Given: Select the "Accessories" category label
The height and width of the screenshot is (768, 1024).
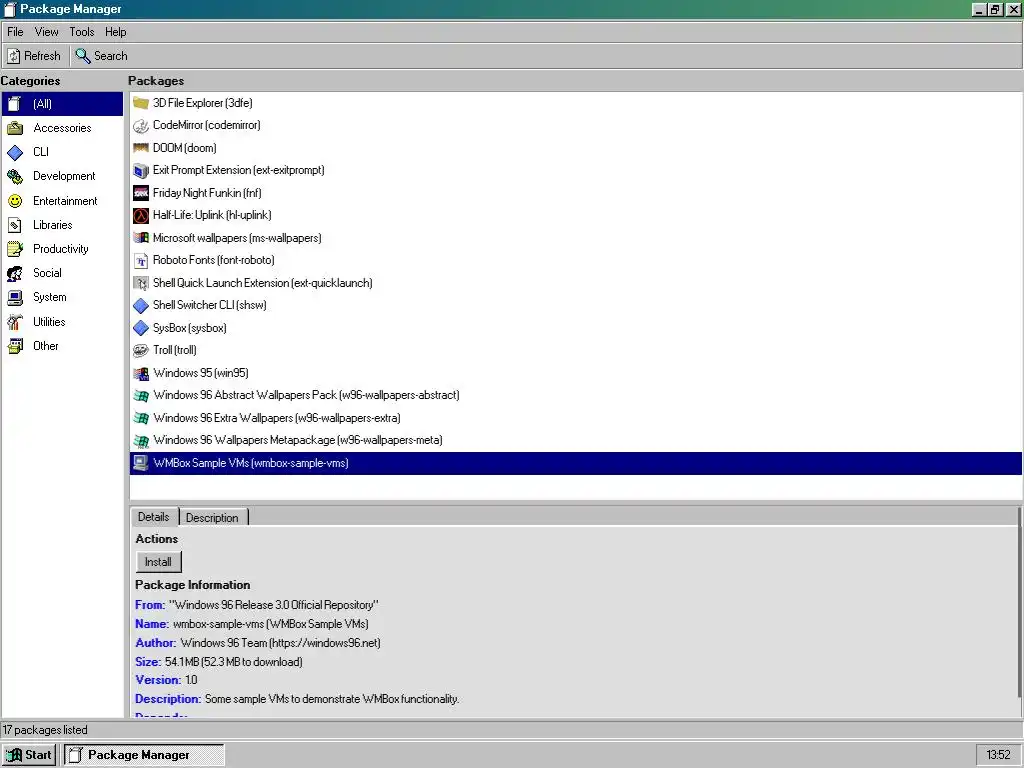Looking at the screenshot, I should tap(62, 128).
